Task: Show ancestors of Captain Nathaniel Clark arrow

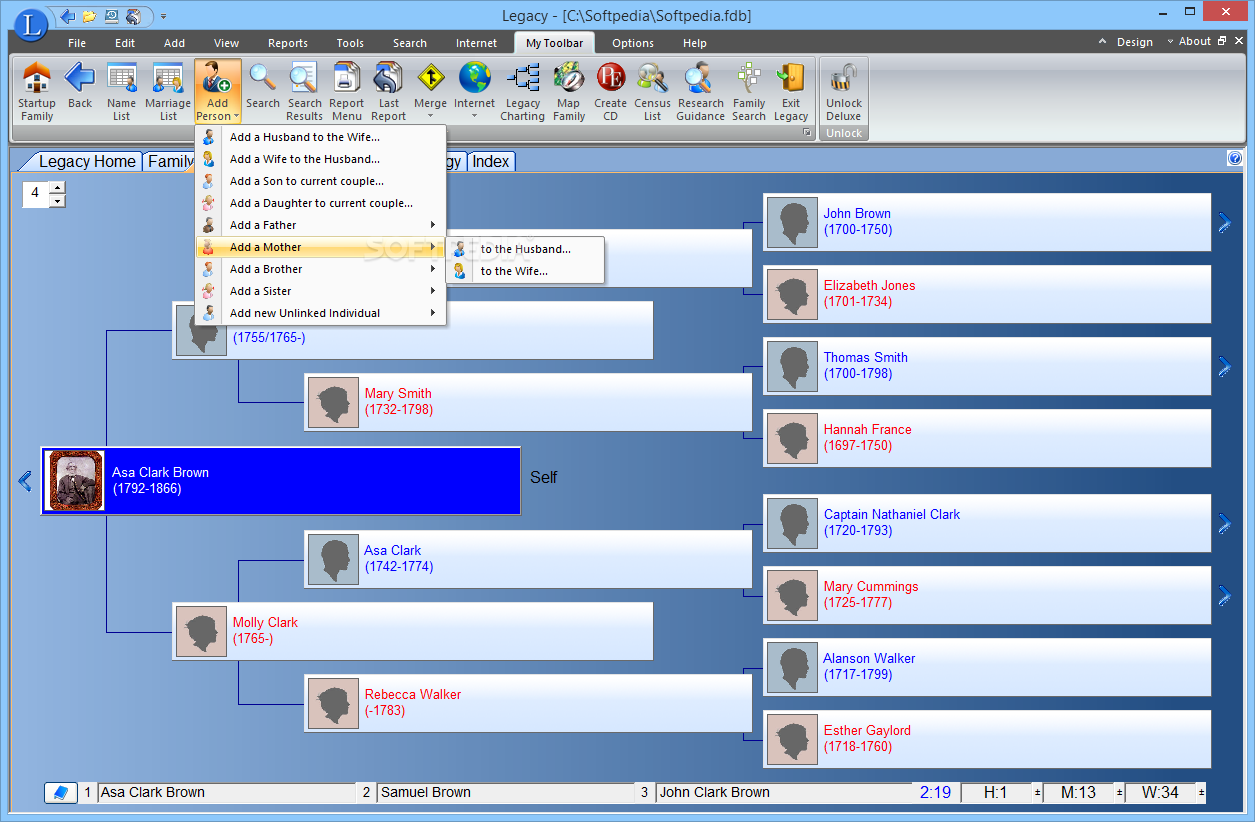Action: 1224,524
